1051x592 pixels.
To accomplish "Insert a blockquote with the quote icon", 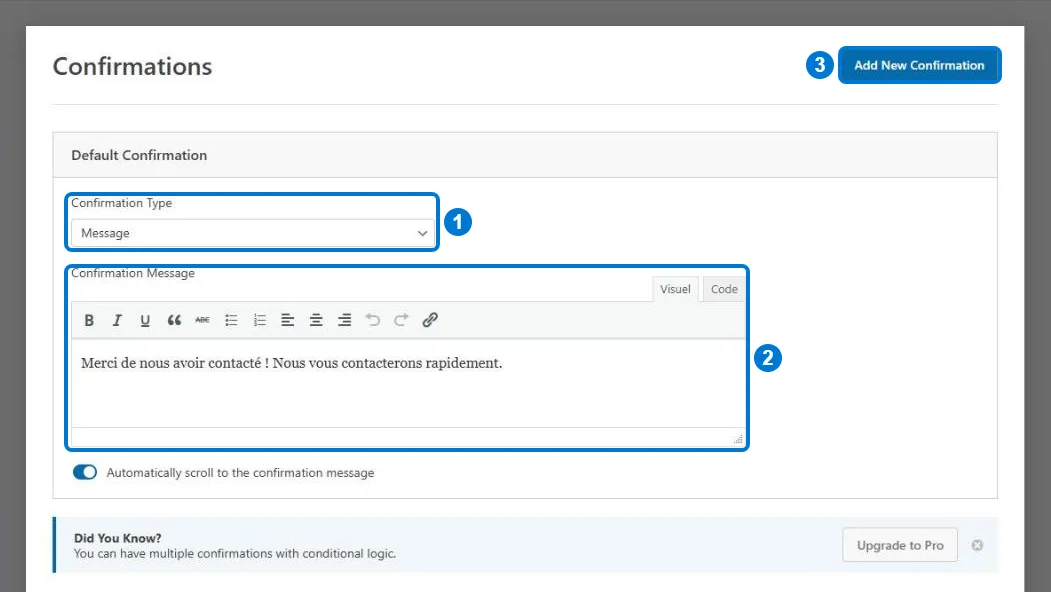I will tap(174, 320).
